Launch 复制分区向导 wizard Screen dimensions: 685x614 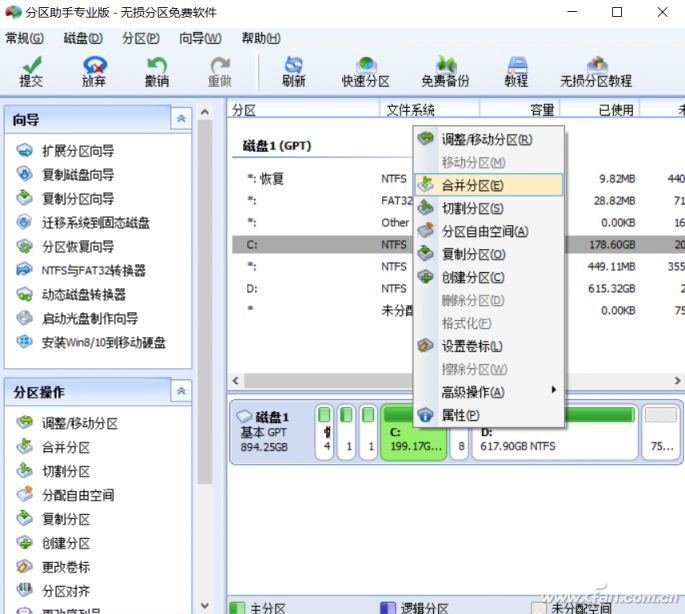tap(66, 198)
